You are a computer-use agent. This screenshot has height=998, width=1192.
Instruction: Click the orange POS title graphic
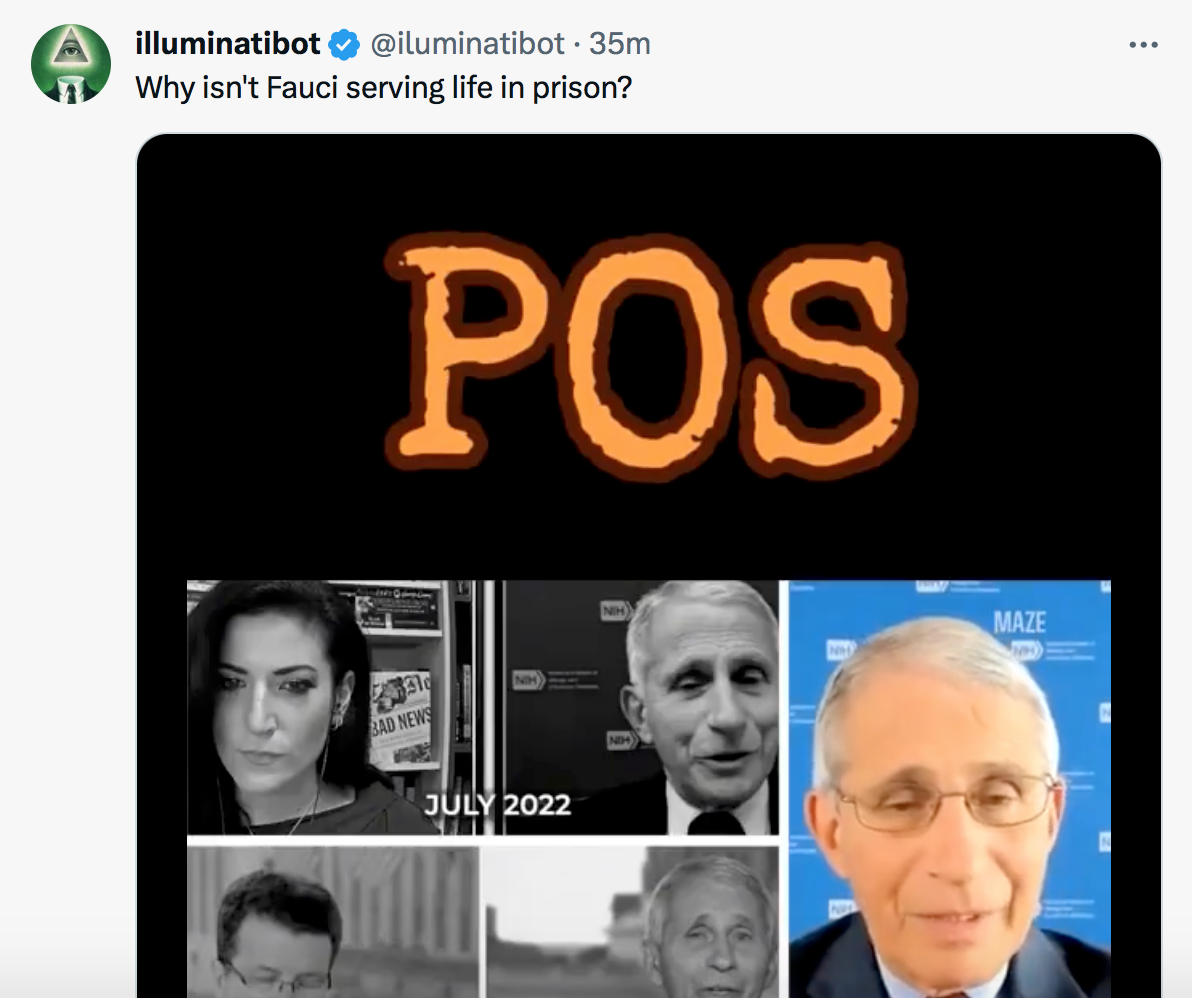click(x=651, y=355)
